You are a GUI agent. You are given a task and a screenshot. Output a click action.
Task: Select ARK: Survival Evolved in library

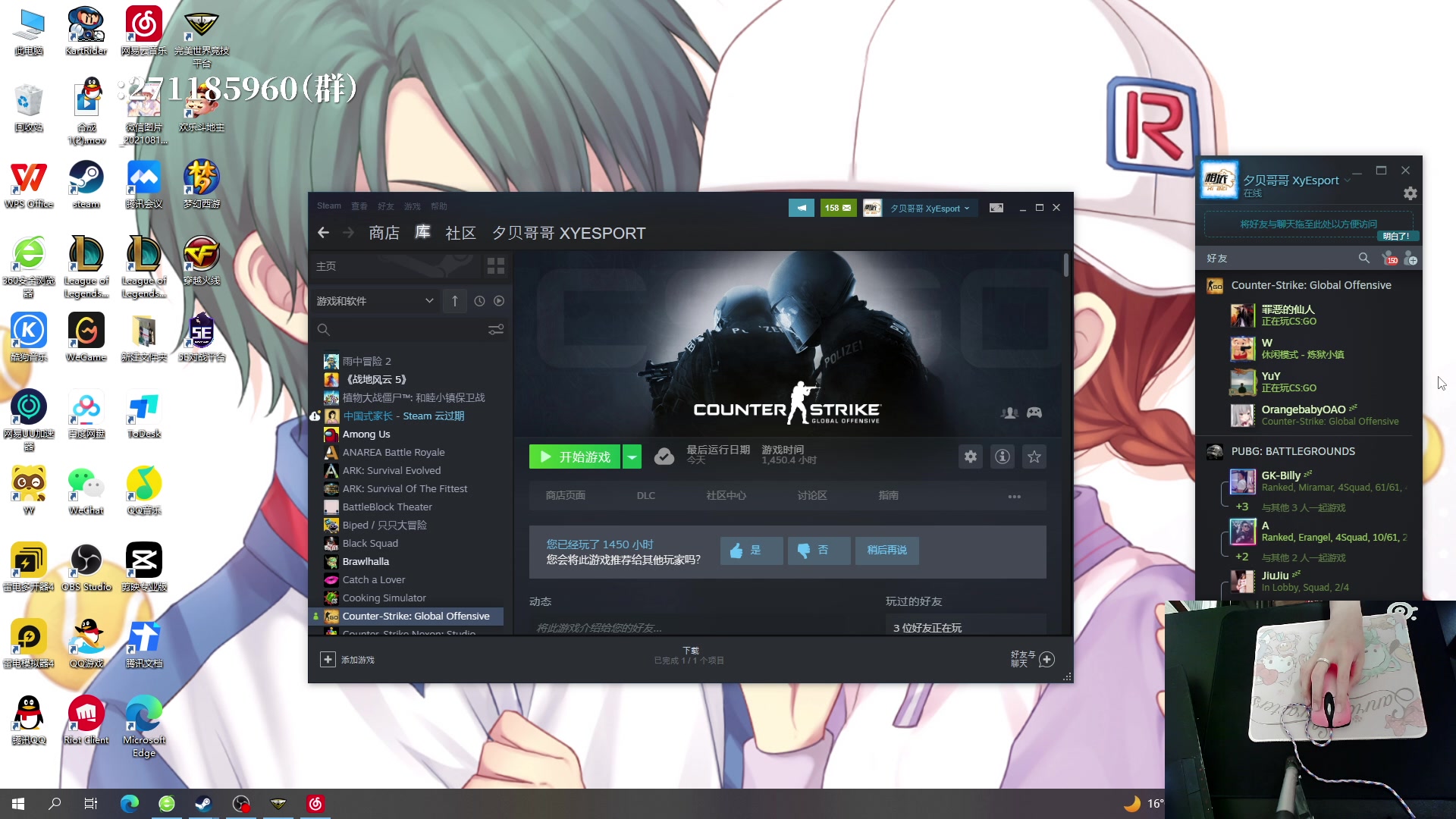pyautogui.click(x=391, y=471)
